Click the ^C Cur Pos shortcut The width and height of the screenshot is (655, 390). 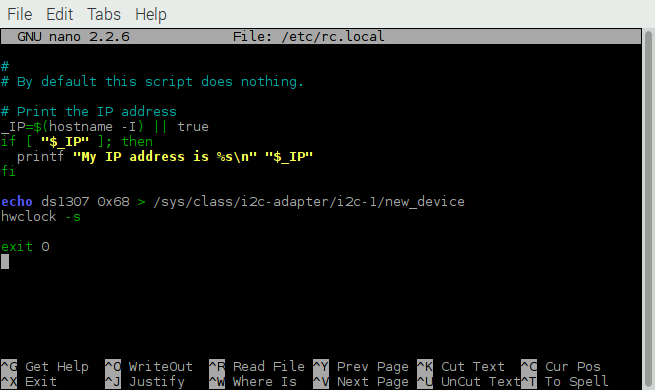pyautogui.click(x=561, y=367)
